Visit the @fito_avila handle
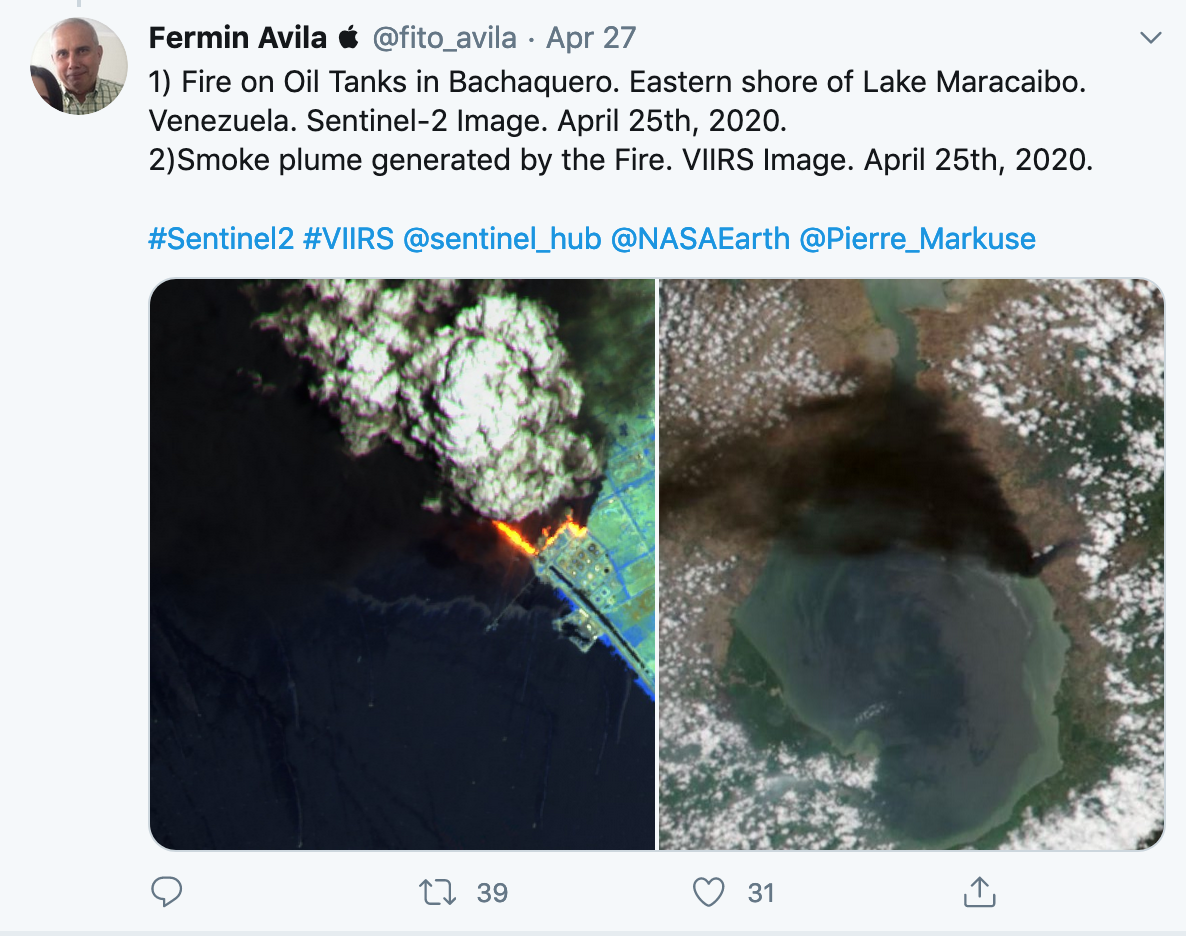 click(445, 39)
